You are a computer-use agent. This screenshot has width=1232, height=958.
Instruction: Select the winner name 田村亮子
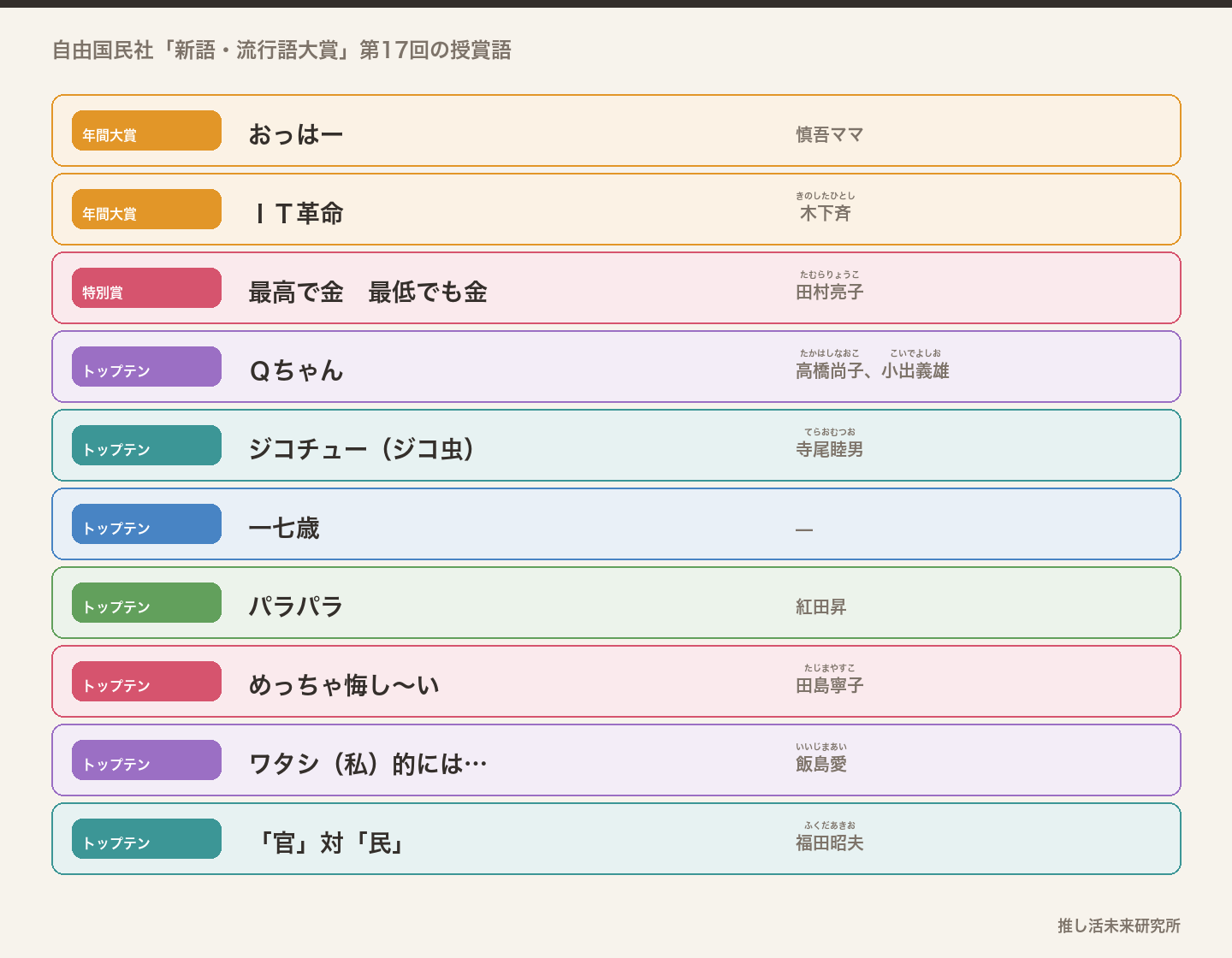coord(830,292)
